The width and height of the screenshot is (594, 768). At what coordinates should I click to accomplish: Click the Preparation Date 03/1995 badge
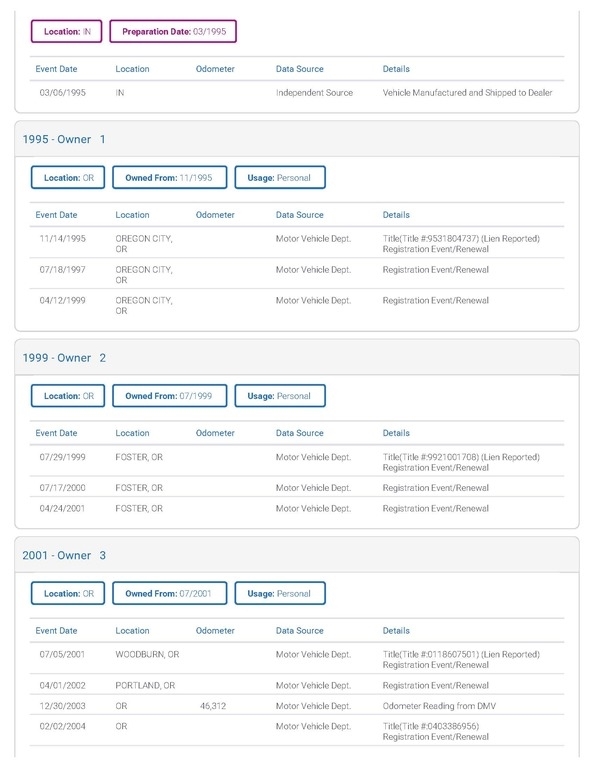pyautogui.click(x=173, y=31)
